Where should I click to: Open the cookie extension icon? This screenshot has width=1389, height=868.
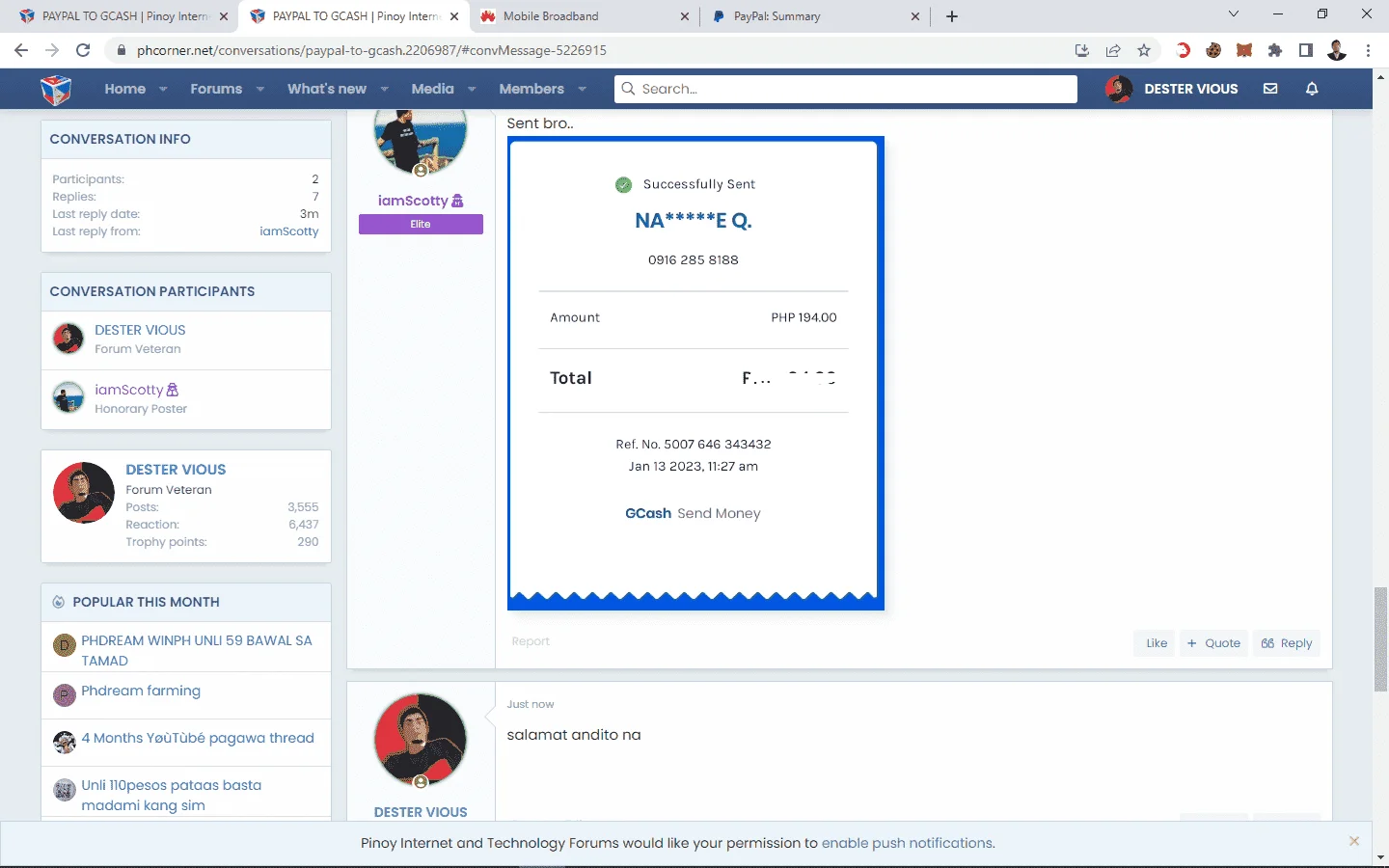click(1213, 50)
